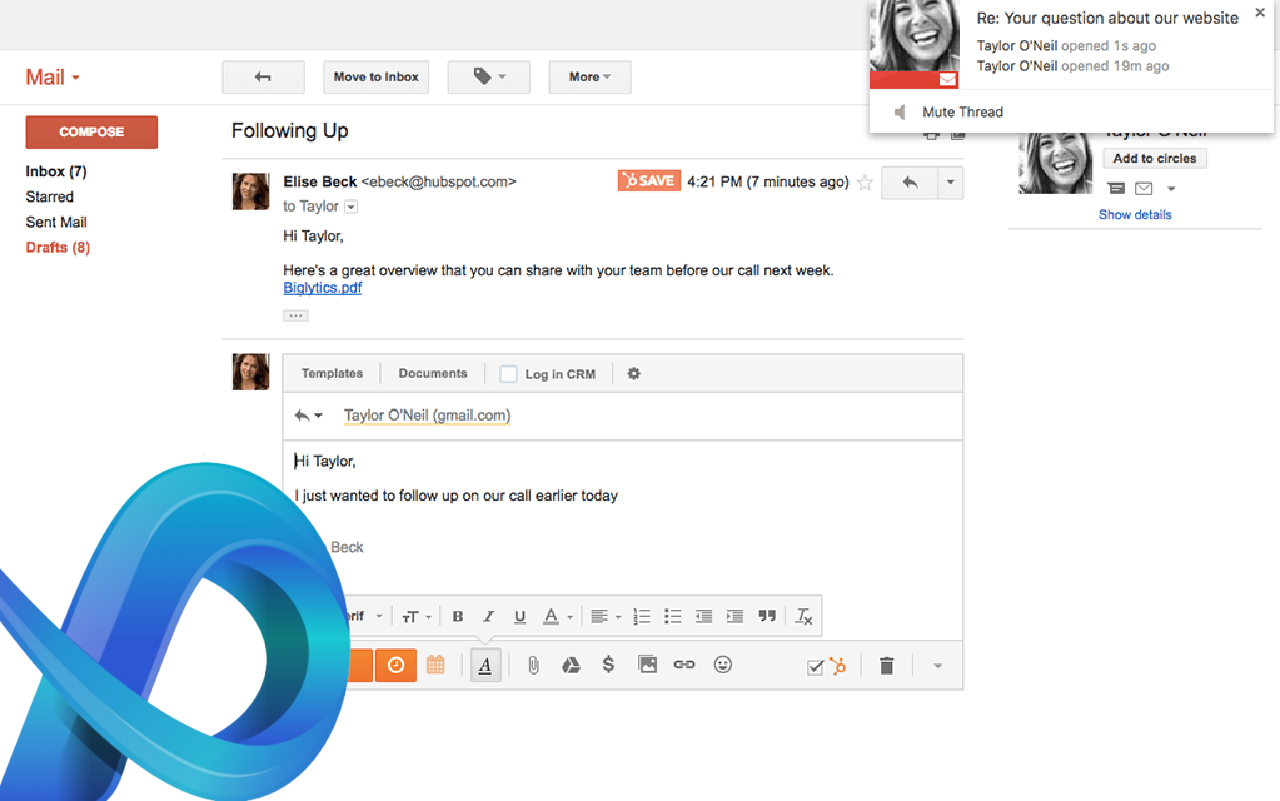Open the labels tag dropdown
This screenshot has height=801, width=1280.
pos(489,77)
